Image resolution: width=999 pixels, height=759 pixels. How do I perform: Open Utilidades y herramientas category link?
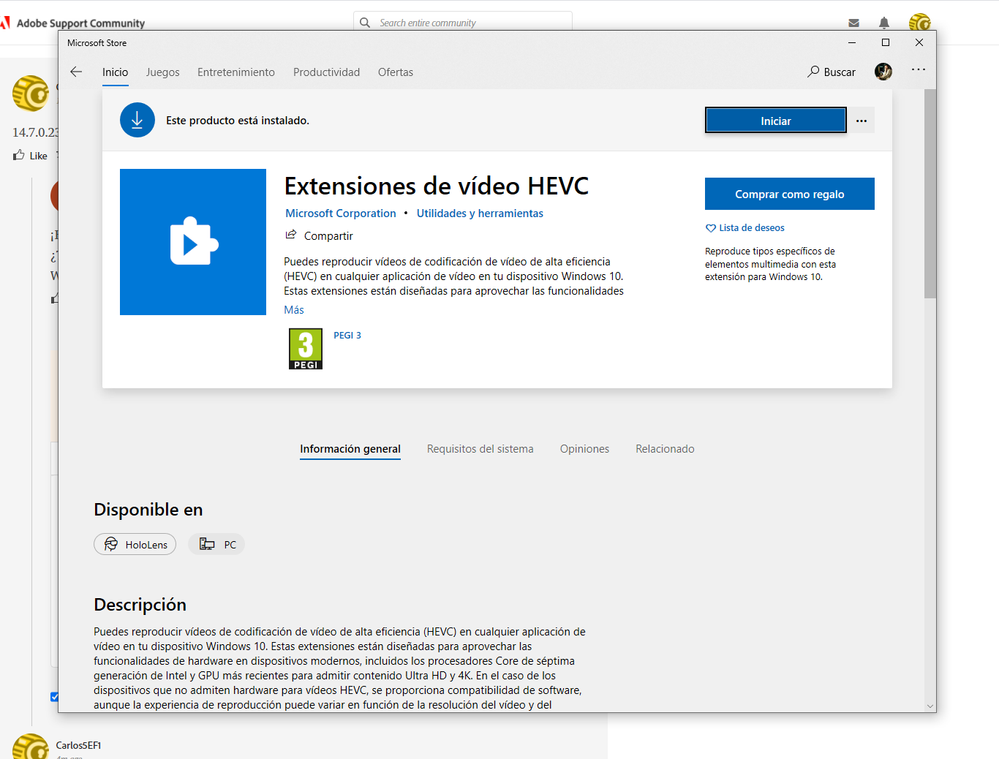(480, 213)
